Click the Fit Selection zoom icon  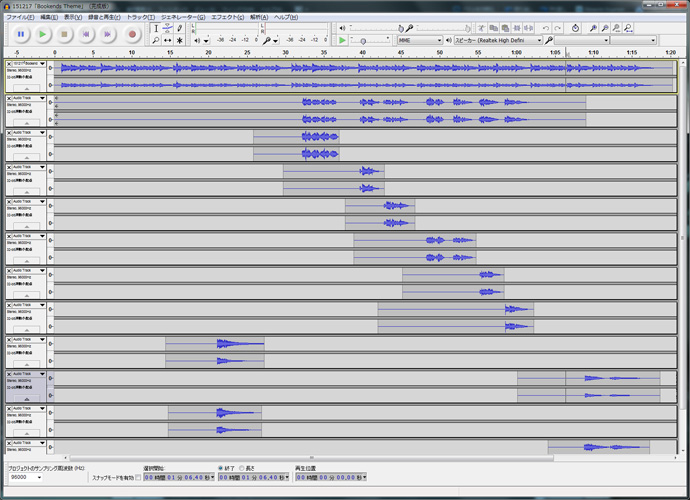617,28
